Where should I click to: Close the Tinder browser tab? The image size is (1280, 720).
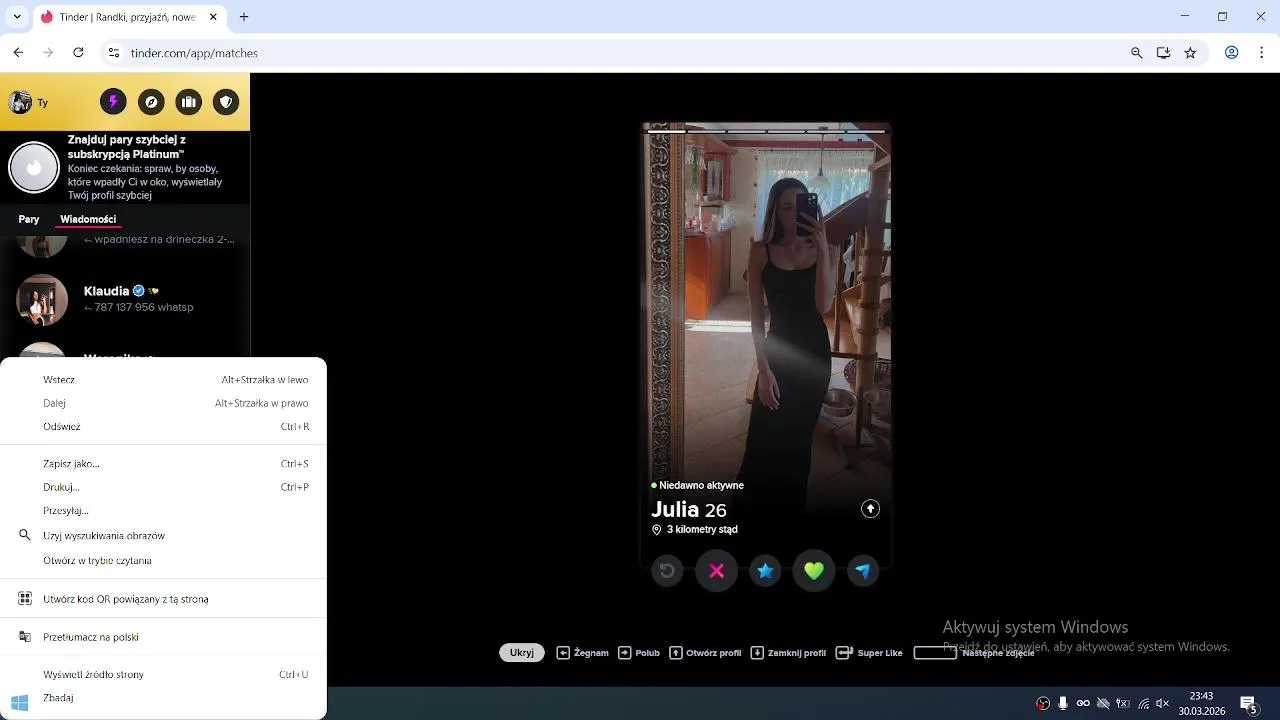(x=213, y=17)
